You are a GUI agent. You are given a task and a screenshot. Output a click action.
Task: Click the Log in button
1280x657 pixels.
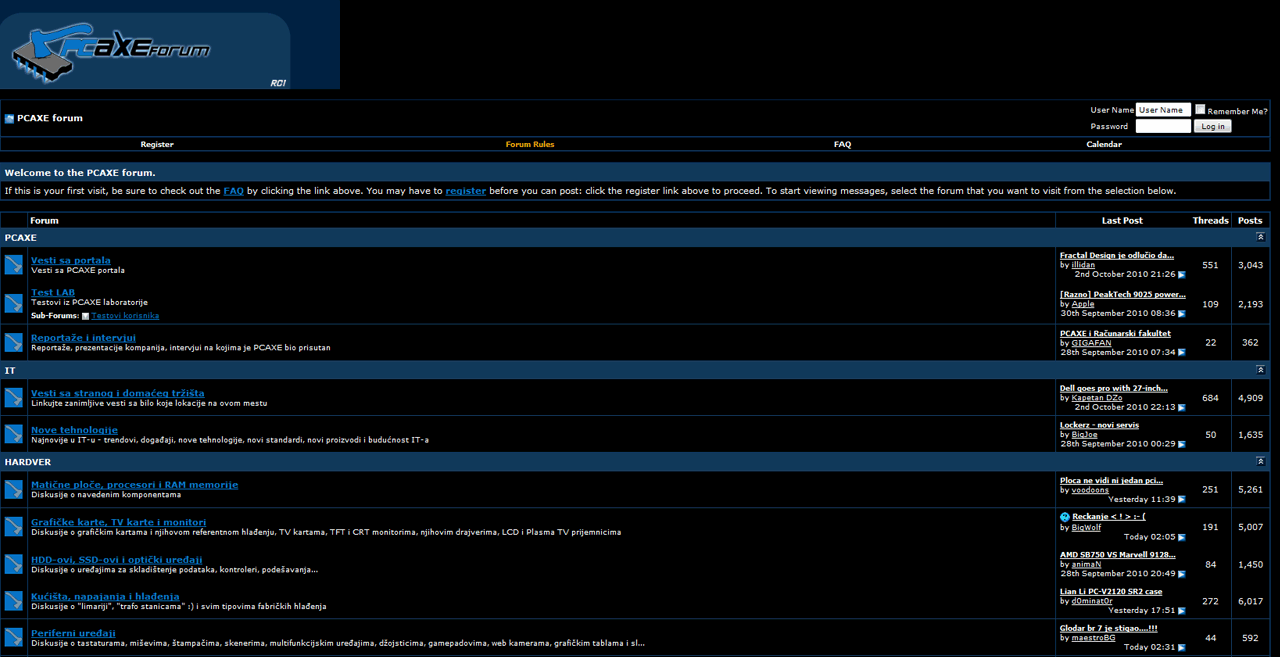click(x=1212, y=126)
